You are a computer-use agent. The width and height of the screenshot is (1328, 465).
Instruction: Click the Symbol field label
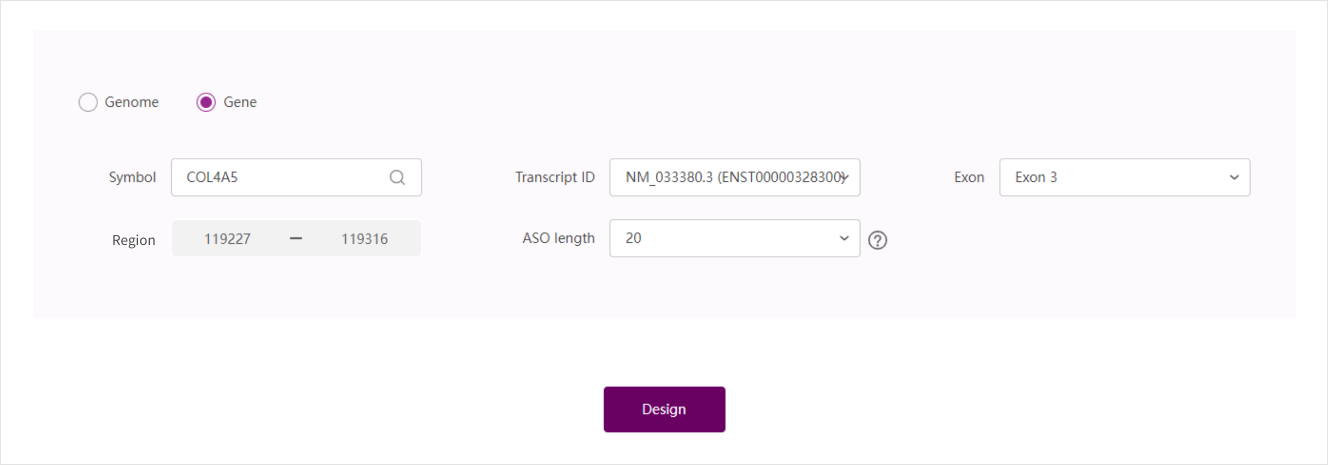pos(132,178)
